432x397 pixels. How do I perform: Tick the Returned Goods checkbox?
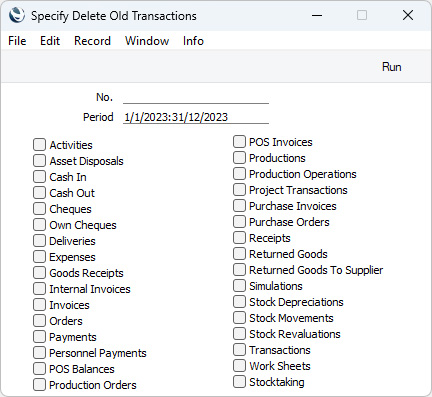coord(239,254)
